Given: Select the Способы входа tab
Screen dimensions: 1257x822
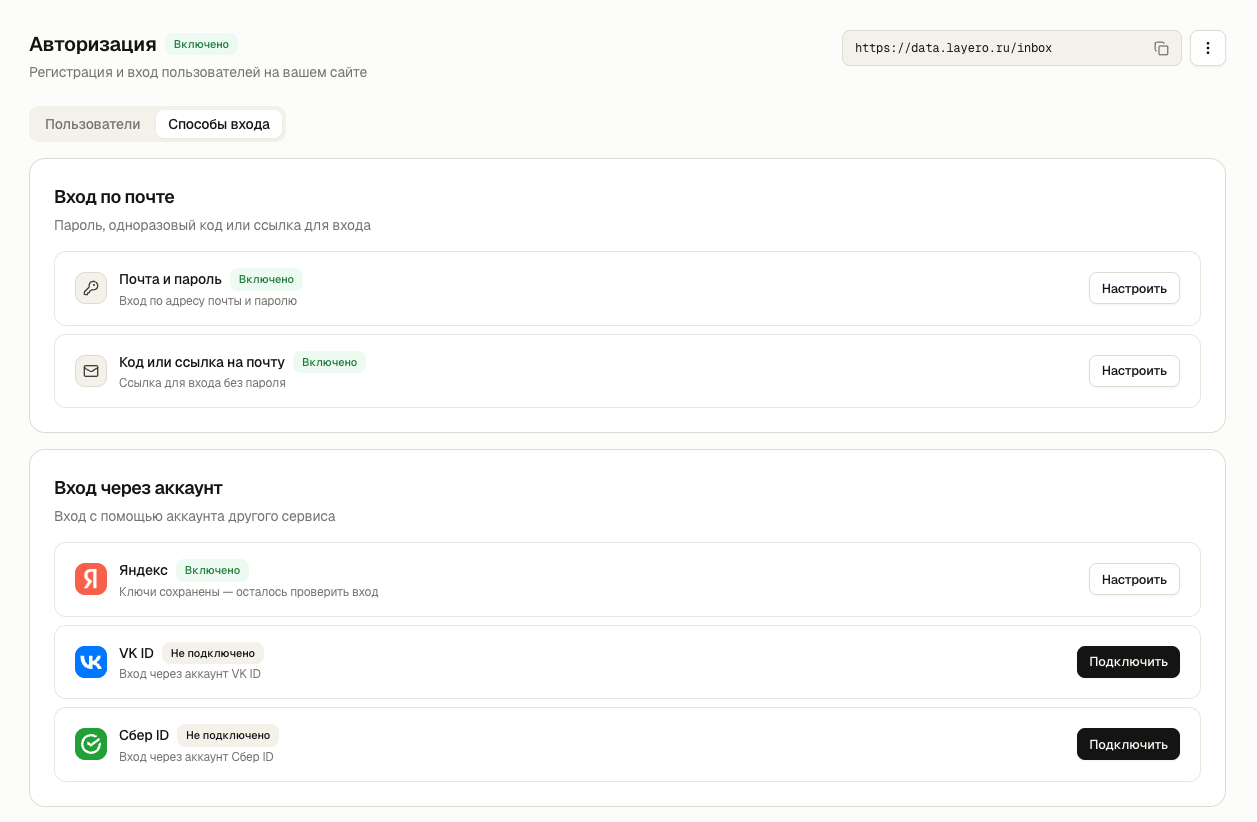Looking at the screenshot, I should tap(219, 124).
